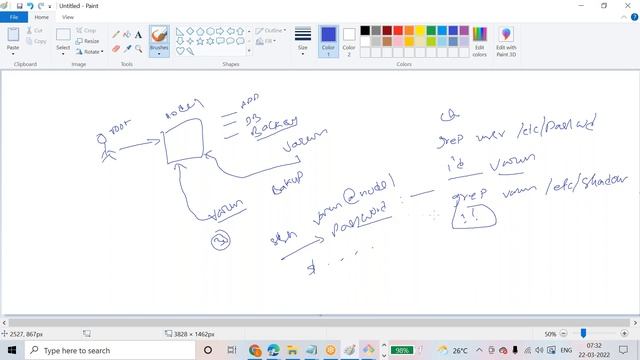Expand the Shapes gallery more arrow
640x360 pixels.
[249, 51]
